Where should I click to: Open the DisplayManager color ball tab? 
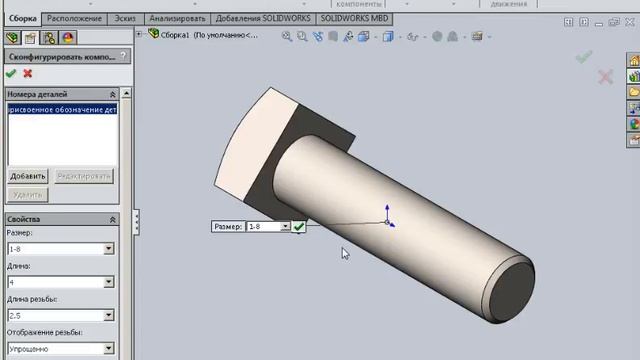68,38
